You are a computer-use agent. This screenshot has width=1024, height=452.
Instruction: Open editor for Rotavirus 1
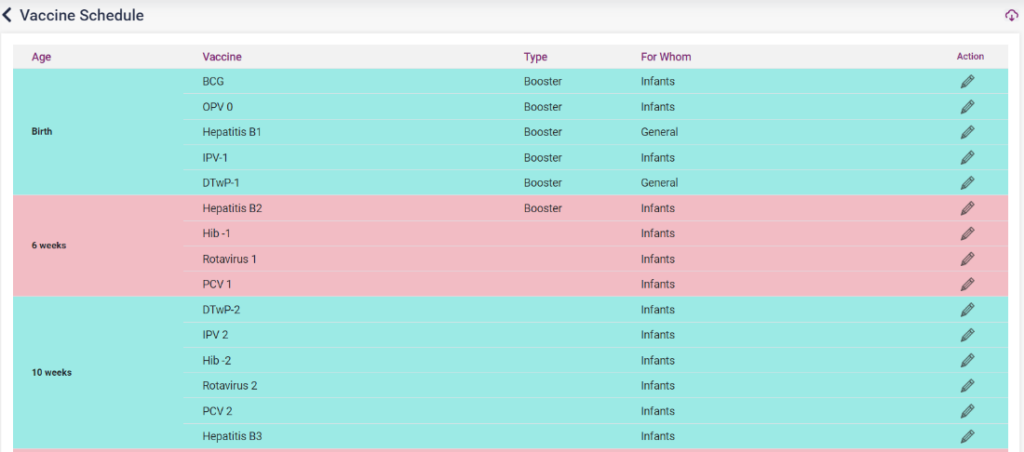point(967,259)
